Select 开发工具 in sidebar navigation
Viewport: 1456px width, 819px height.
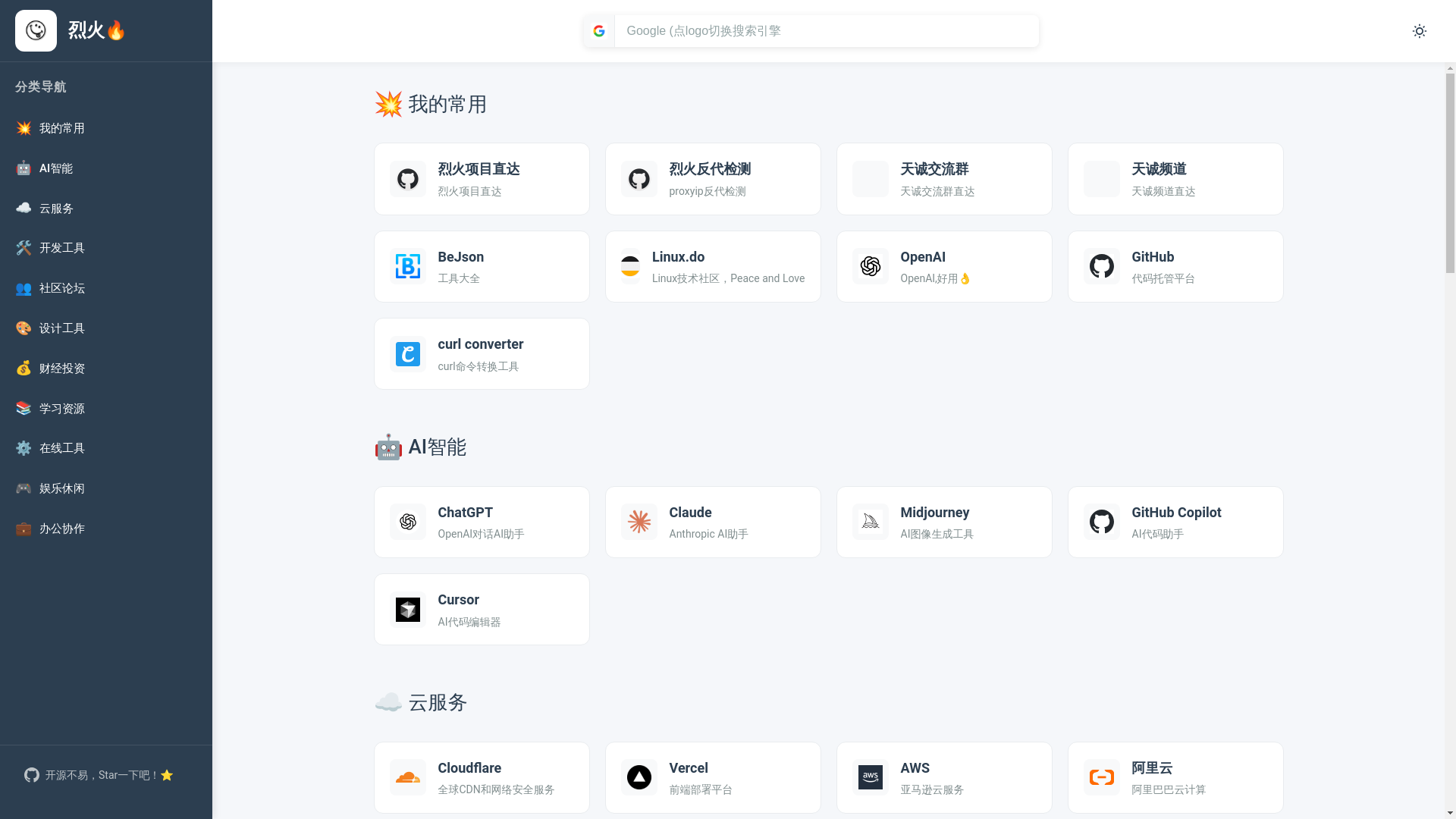click(x=106, y=248)
